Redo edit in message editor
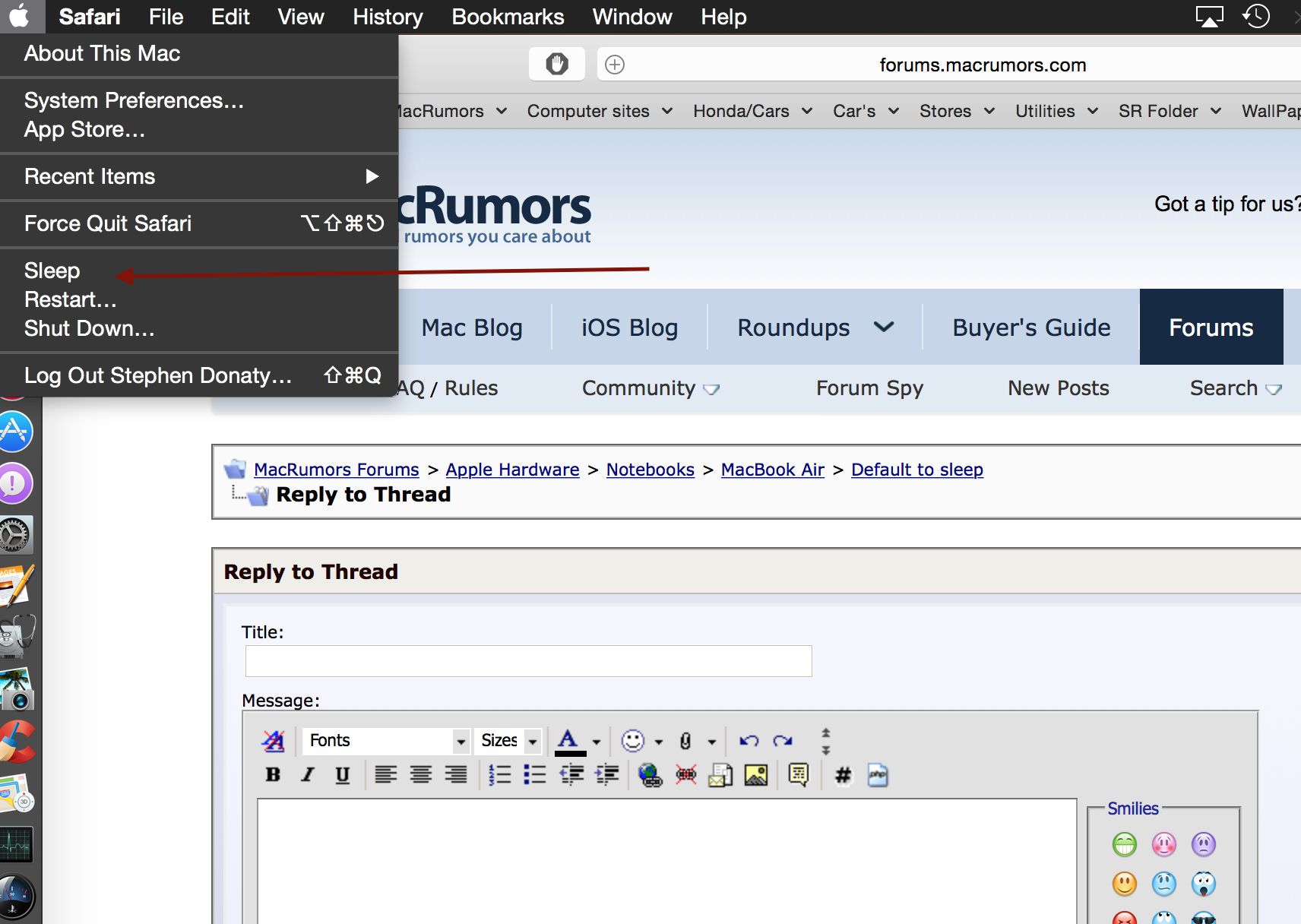 point(783,740)
